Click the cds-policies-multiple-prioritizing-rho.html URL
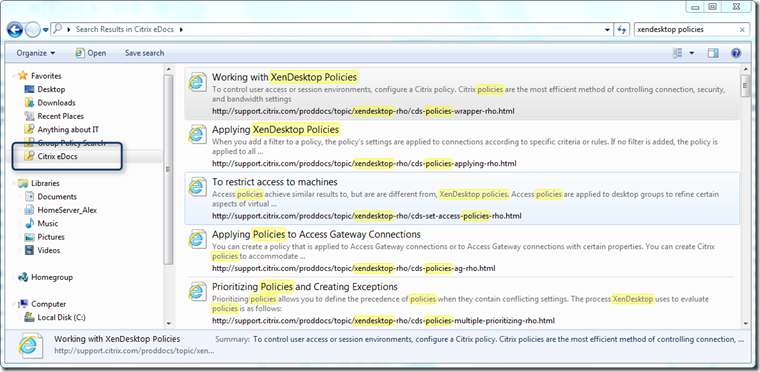760x372 pixels. click(383, 321)
